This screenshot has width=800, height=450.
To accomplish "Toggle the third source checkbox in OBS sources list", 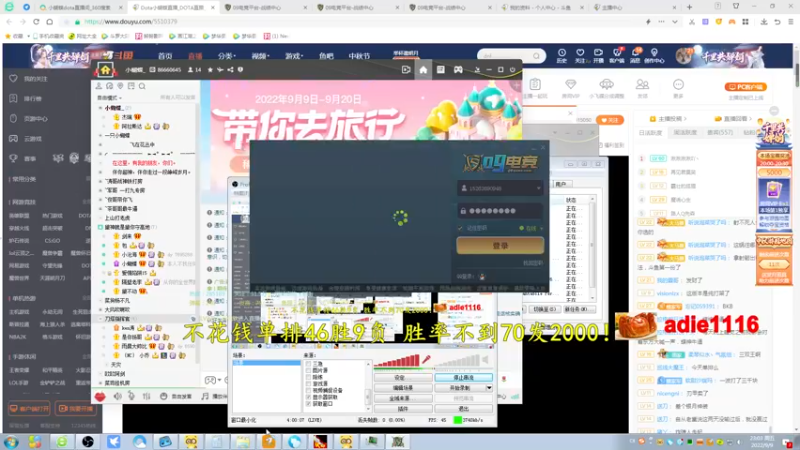I will (308, 377).
